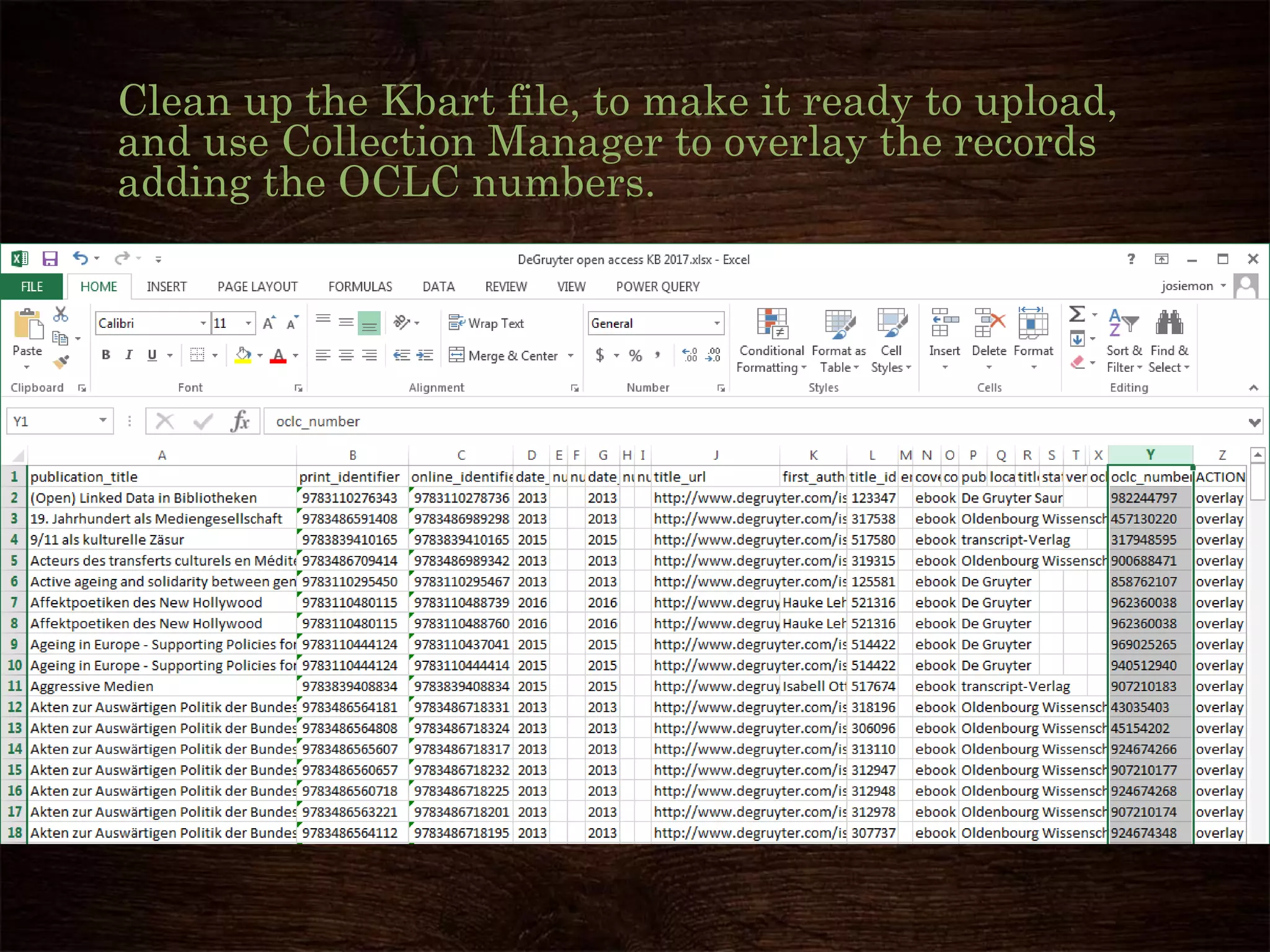Click the Accounting dollar format icon
Image resolution: width=1270 pixels, height=952 pixels.
coord(600,355)
